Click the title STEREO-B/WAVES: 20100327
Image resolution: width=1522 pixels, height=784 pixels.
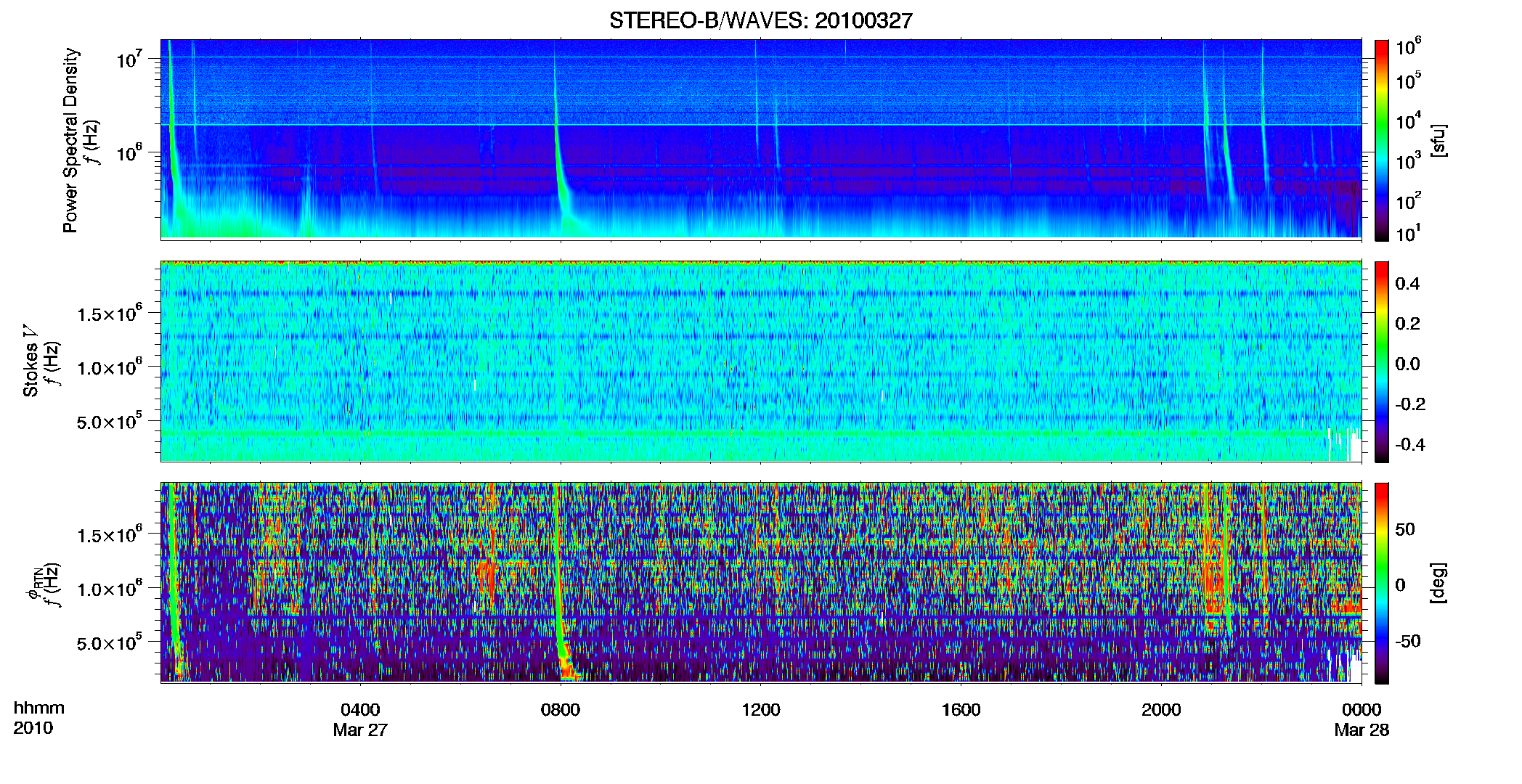(760, 20)
